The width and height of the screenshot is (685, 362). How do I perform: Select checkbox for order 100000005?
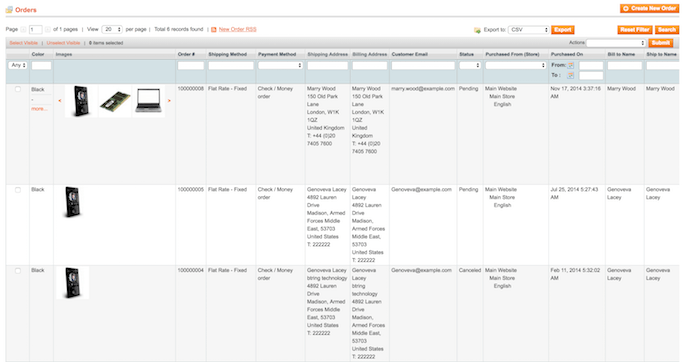point(18,190)
